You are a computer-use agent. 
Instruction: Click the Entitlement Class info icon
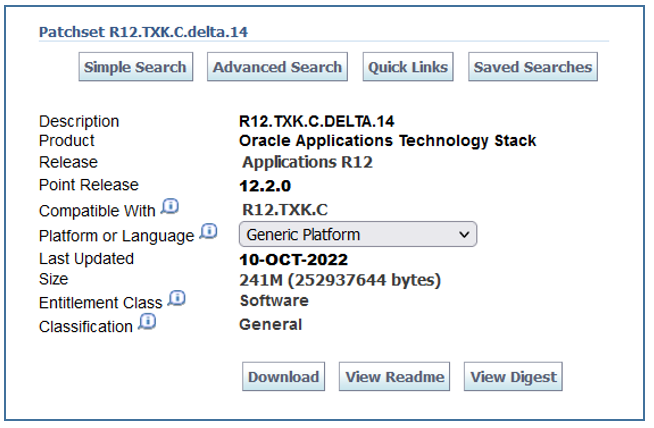tap(176, 299)
